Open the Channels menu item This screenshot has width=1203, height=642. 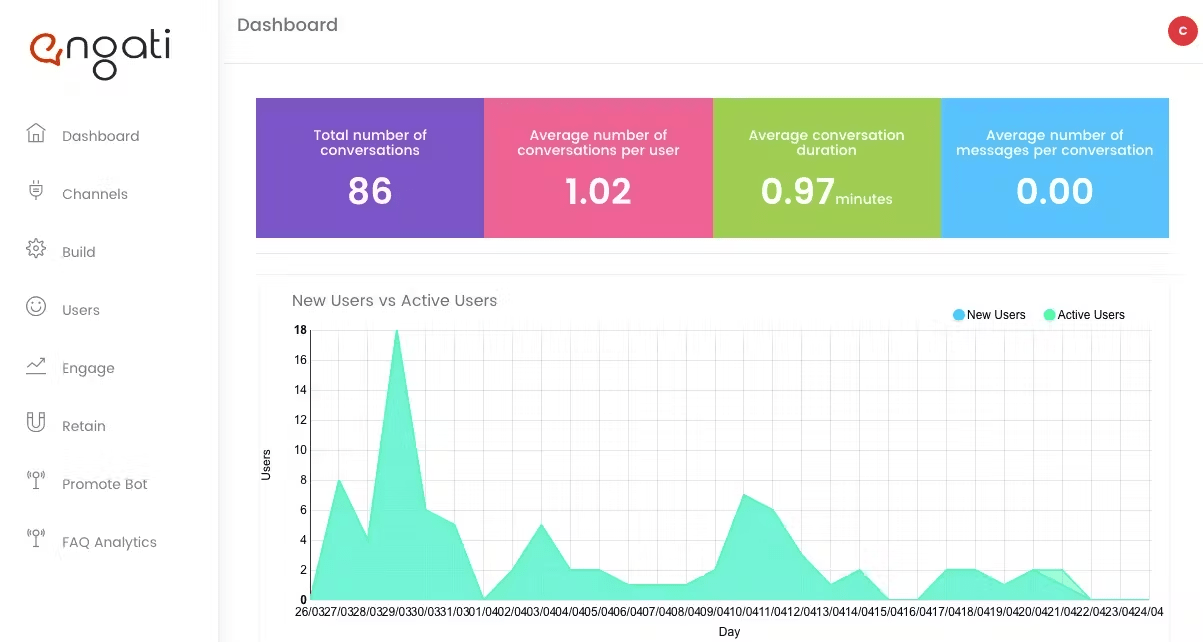[x=95, y=194]
